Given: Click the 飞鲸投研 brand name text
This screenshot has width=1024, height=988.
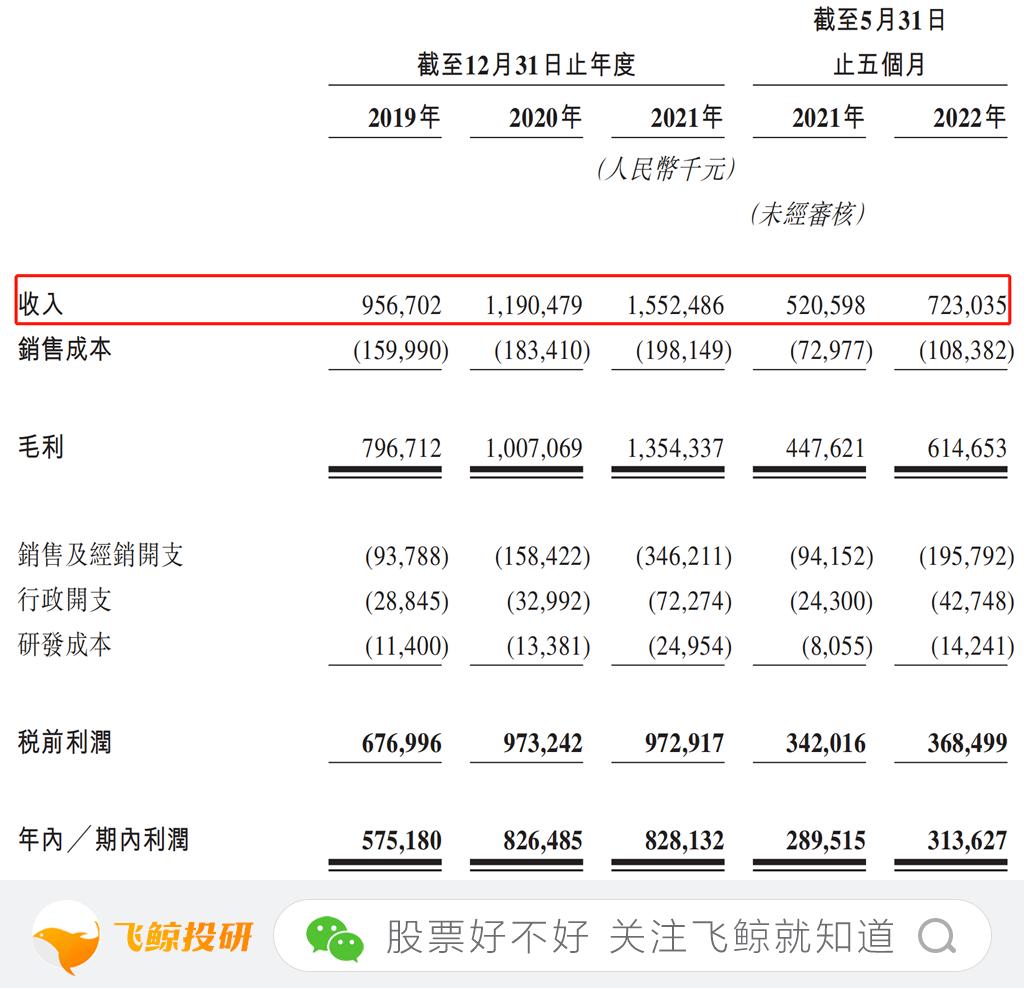Looking at the screenshot, I should (x=182, y=937).
